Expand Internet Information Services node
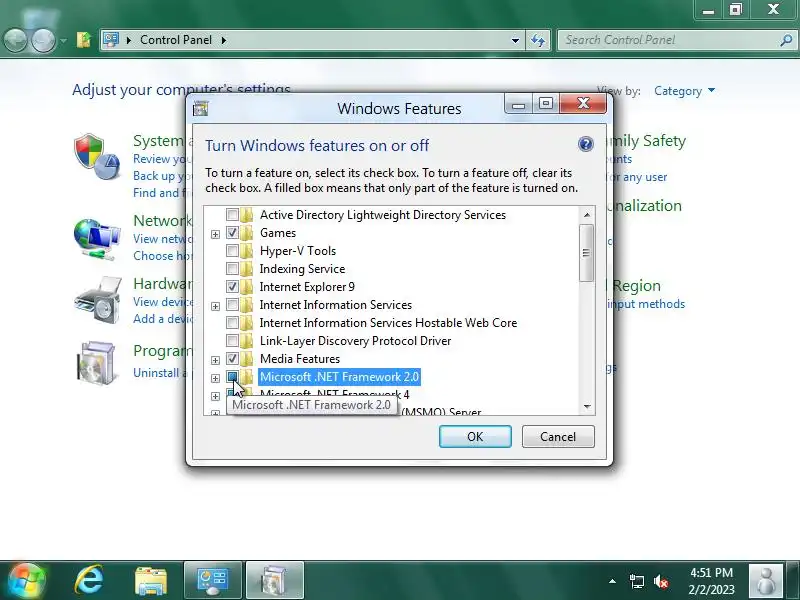800x600 pixels. tap(215, 306)
